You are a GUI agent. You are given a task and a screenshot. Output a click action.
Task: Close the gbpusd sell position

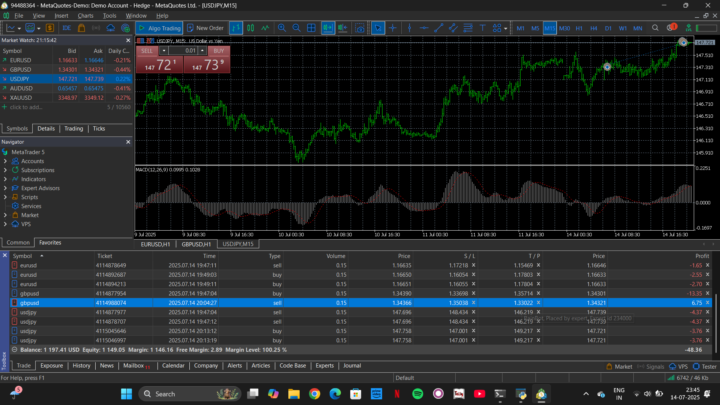708,303
